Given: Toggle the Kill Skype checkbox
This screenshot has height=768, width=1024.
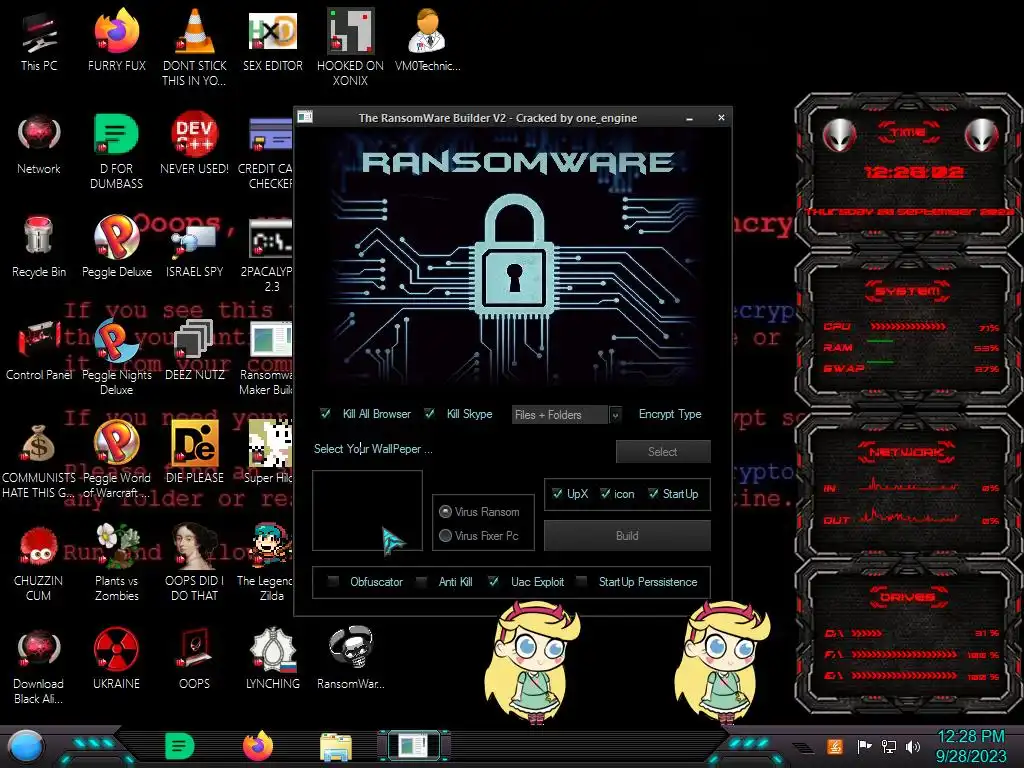Looking at the screenshot, I should click(429, 413).
